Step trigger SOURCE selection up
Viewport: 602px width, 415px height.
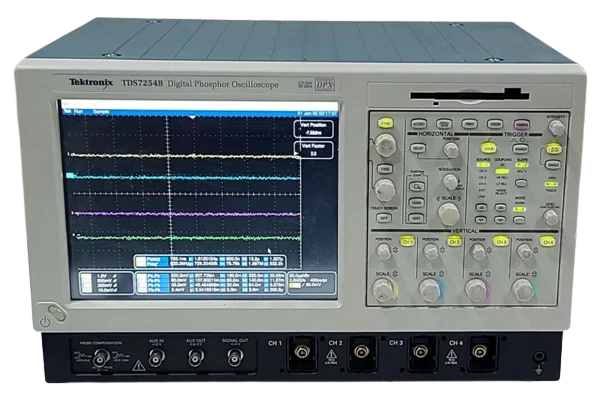tap(481, 208)
